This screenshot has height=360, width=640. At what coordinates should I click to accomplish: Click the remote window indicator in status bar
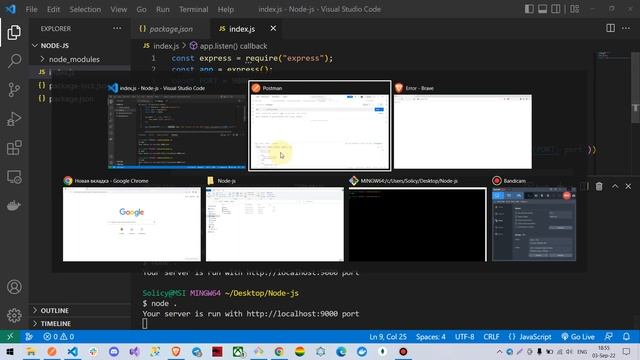(x=10, y=337)
